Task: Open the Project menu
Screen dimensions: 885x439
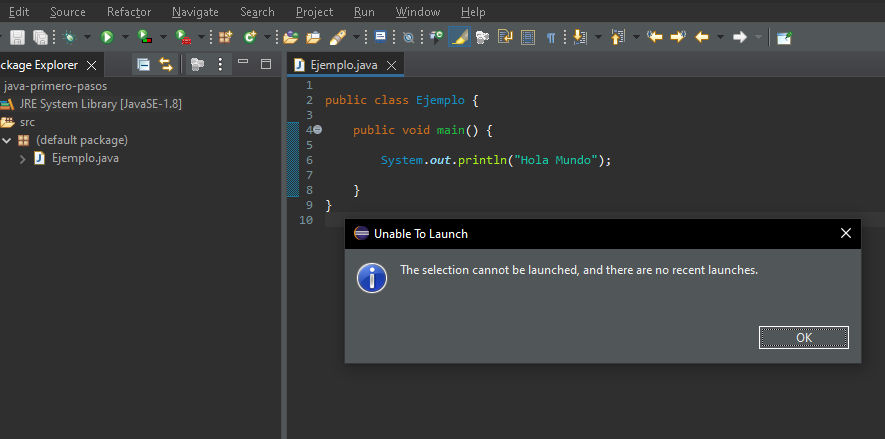Action: (x=314, y=12)
